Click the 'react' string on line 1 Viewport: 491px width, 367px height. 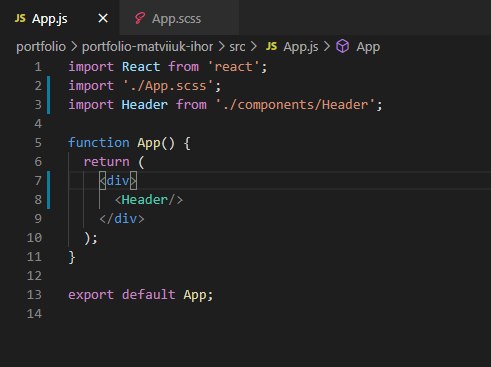coord(233,67)
